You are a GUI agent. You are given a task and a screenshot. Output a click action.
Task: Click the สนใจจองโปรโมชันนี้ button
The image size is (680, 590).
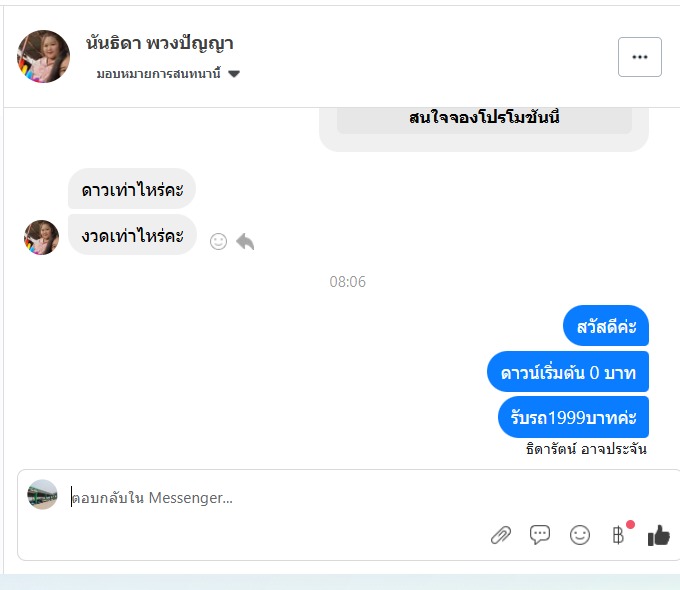(484, 118)
